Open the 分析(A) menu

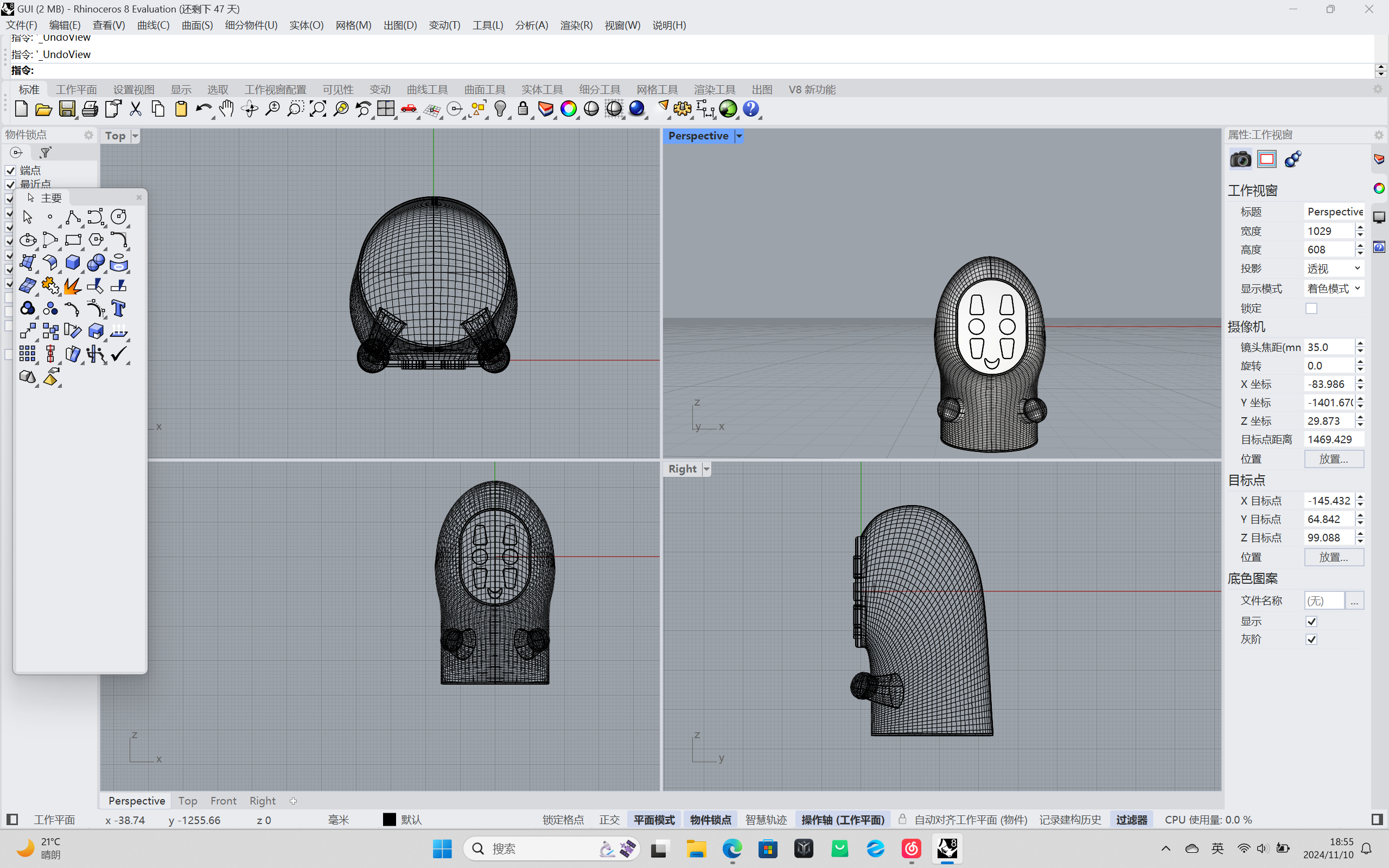pos(532,25)
